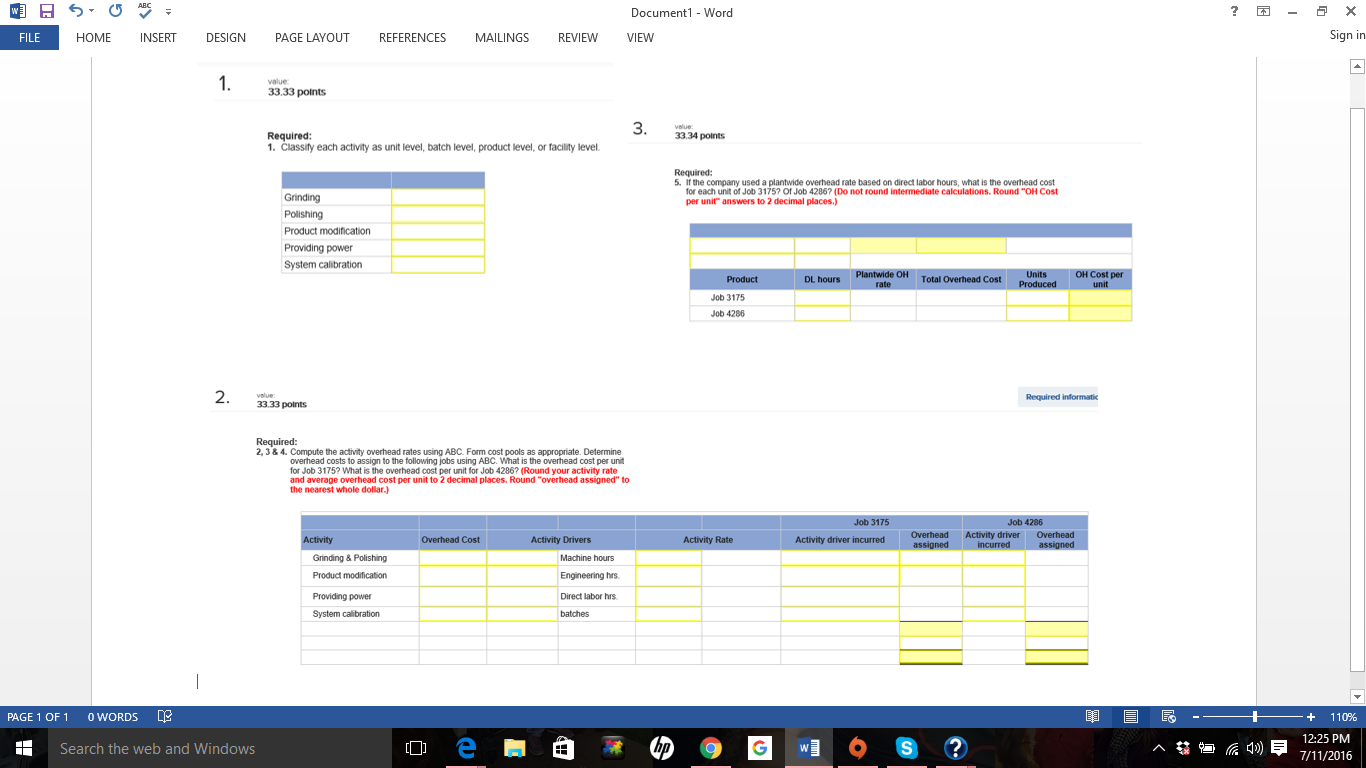Image resolution: width=1366 pixels, height=768 pixels.
Task: Open Origin from the taskbar
Action: (857, 748)
